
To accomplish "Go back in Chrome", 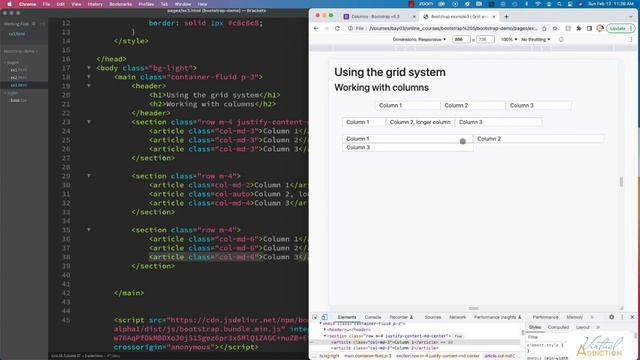I will (316, 29).
